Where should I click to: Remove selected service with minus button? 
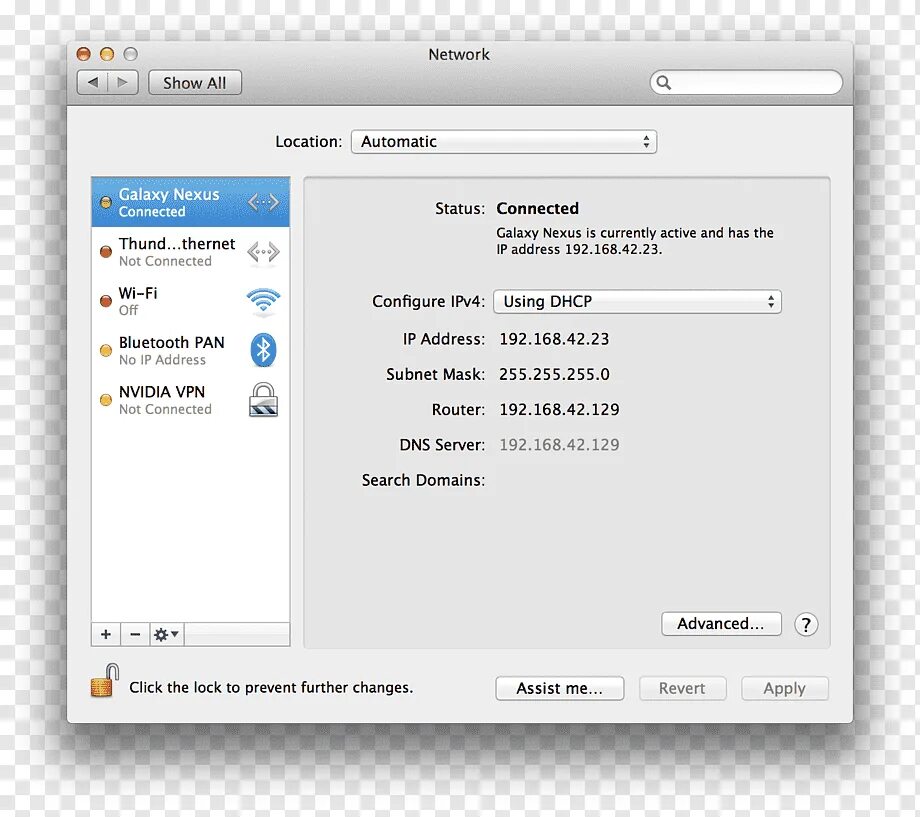(x=135, y=634)
